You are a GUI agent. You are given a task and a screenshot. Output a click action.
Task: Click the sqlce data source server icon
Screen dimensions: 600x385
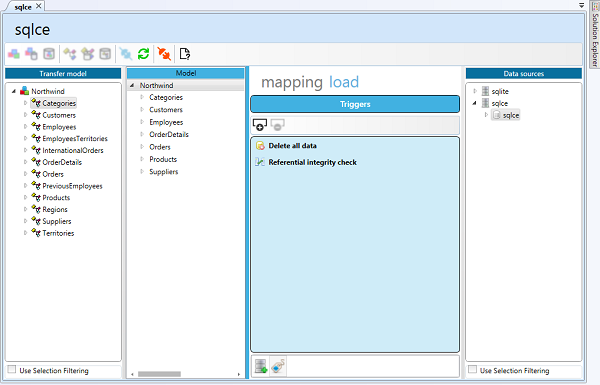click(x=485, y=103)
